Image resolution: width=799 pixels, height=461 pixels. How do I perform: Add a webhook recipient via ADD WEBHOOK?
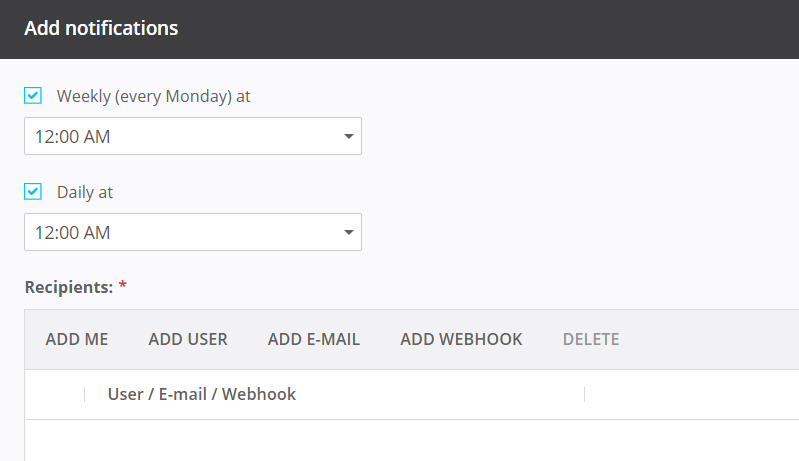coord(461,340)
